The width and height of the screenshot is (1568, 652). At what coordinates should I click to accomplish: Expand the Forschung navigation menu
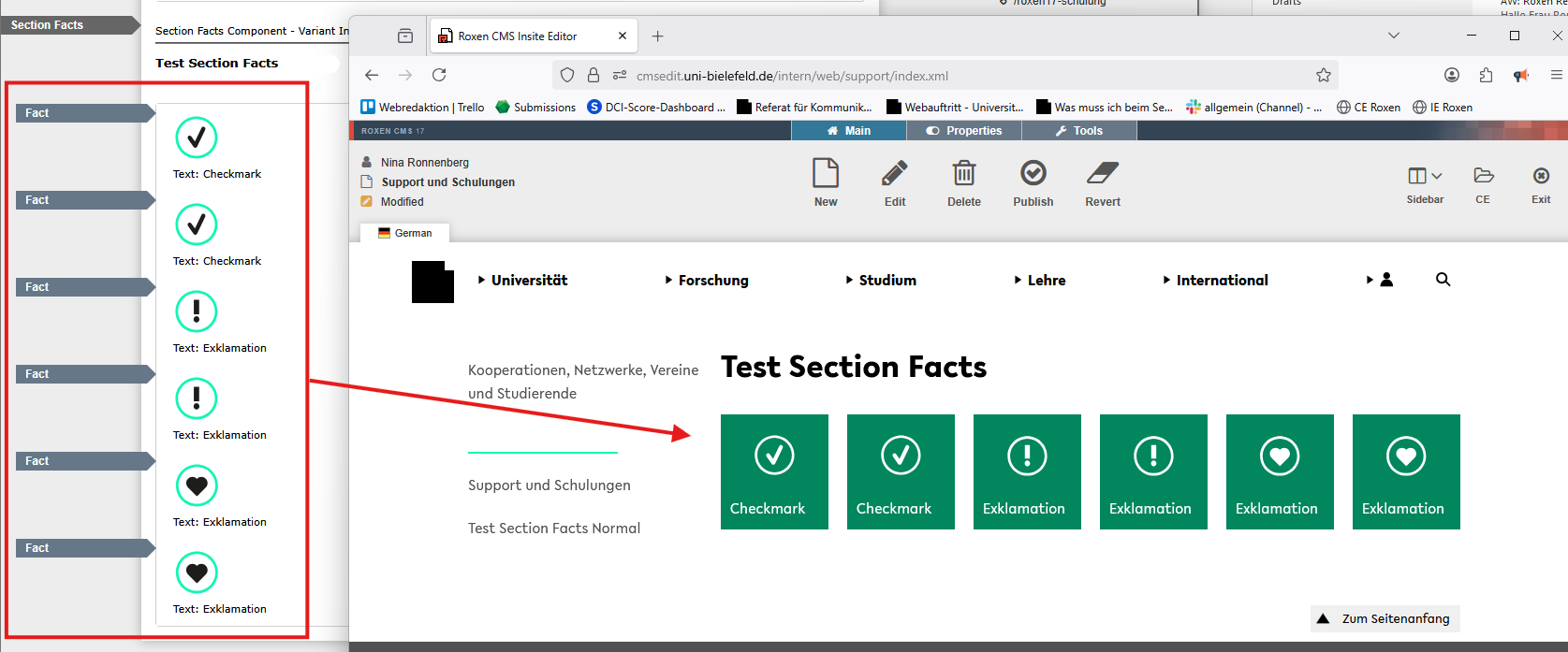click(707, 281)
